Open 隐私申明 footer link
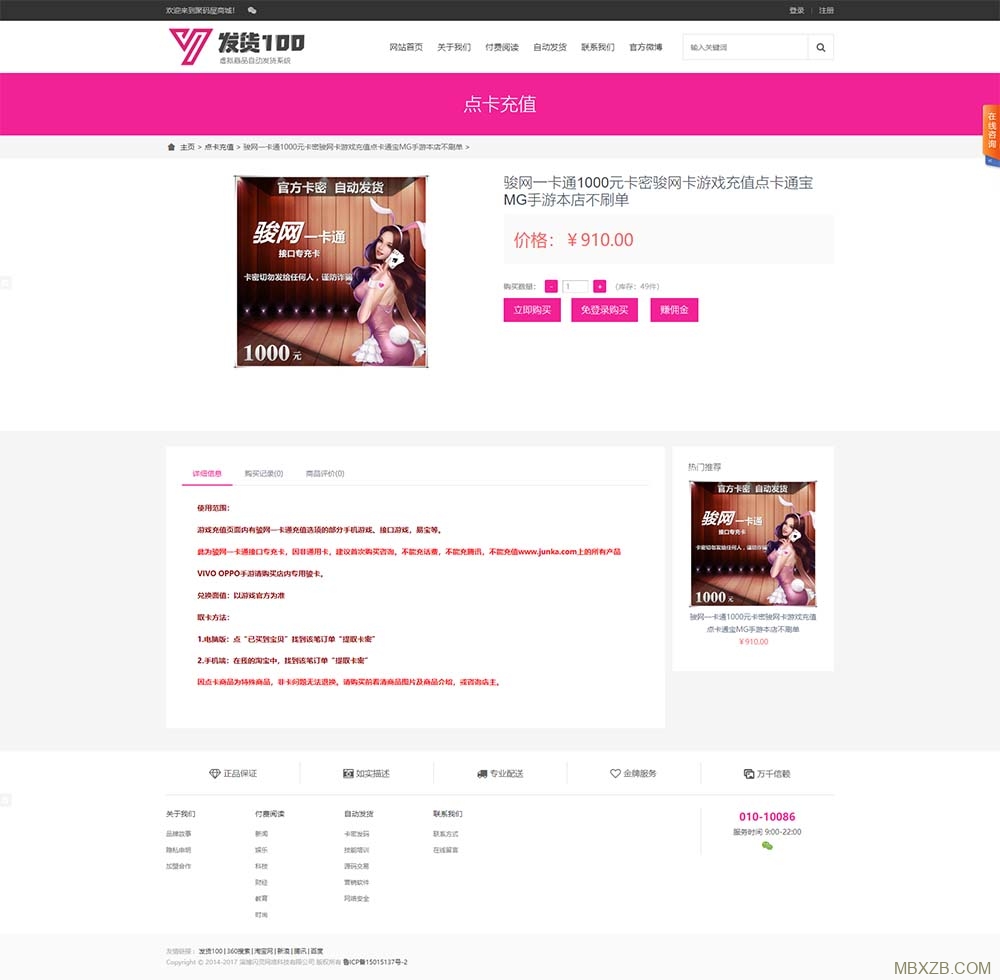1000x980 pixels. 179,850
